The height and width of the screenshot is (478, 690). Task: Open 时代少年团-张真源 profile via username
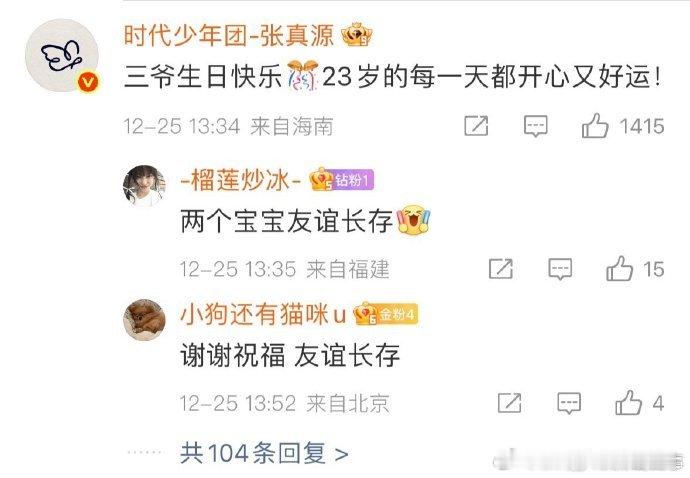(228, 35)
